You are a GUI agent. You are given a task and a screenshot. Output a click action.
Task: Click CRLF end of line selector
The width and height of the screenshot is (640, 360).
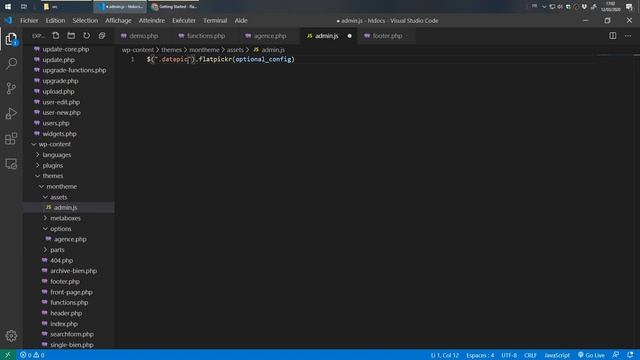(x=530, y=355)
